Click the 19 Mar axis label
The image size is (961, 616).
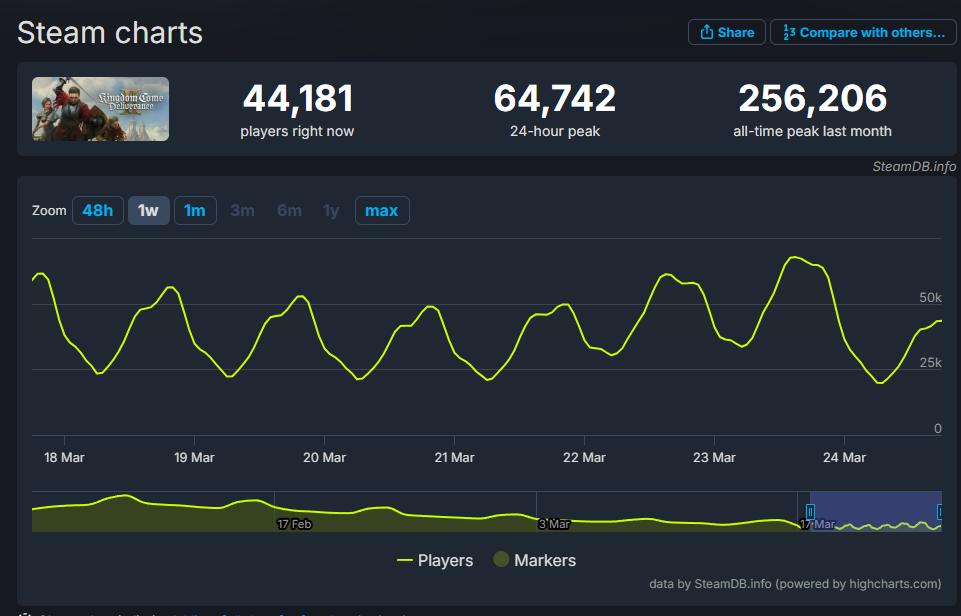click(194, 457)
